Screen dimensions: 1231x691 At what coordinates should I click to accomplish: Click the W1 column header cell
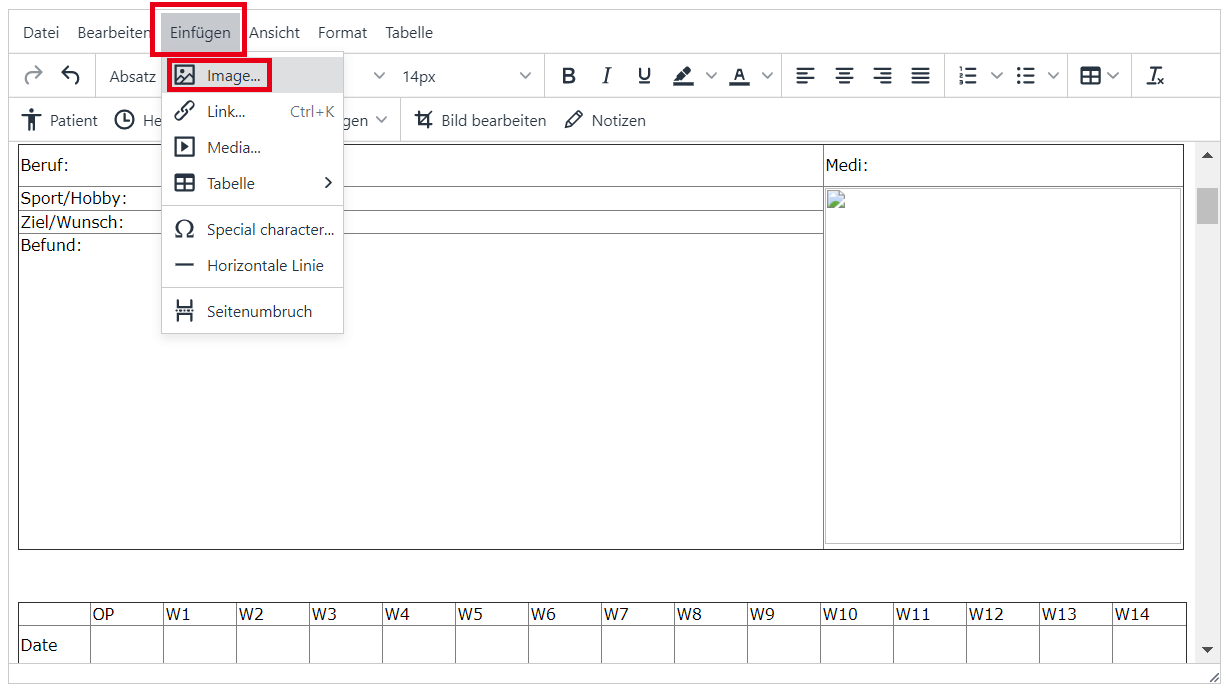[200, 614]
